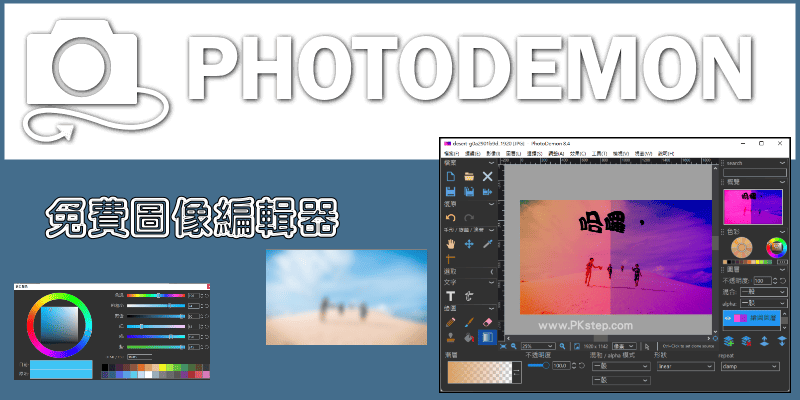Select the Pencil tool
Image resolution: width=800 pixels, height=400 pixels.
click(451, 322)
